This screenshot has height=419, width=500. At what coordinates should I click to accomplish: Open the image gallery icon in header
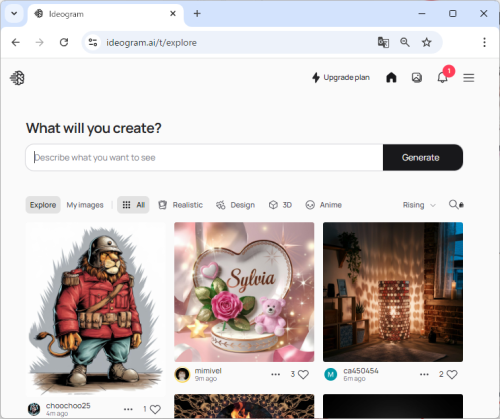[x=417, y=78]
